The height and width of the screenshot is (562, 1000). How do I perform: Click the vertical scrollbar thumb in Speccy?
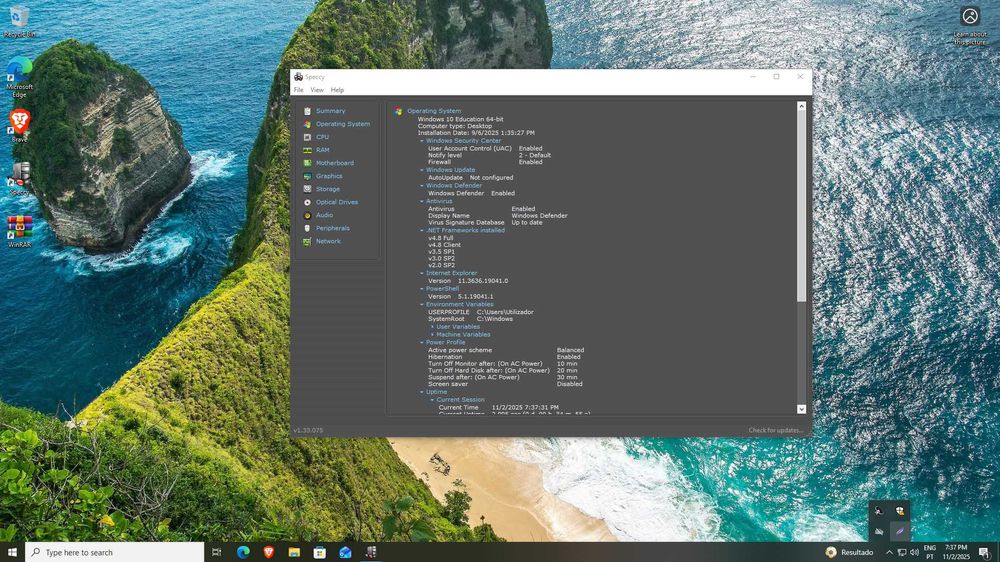point(802,207)
